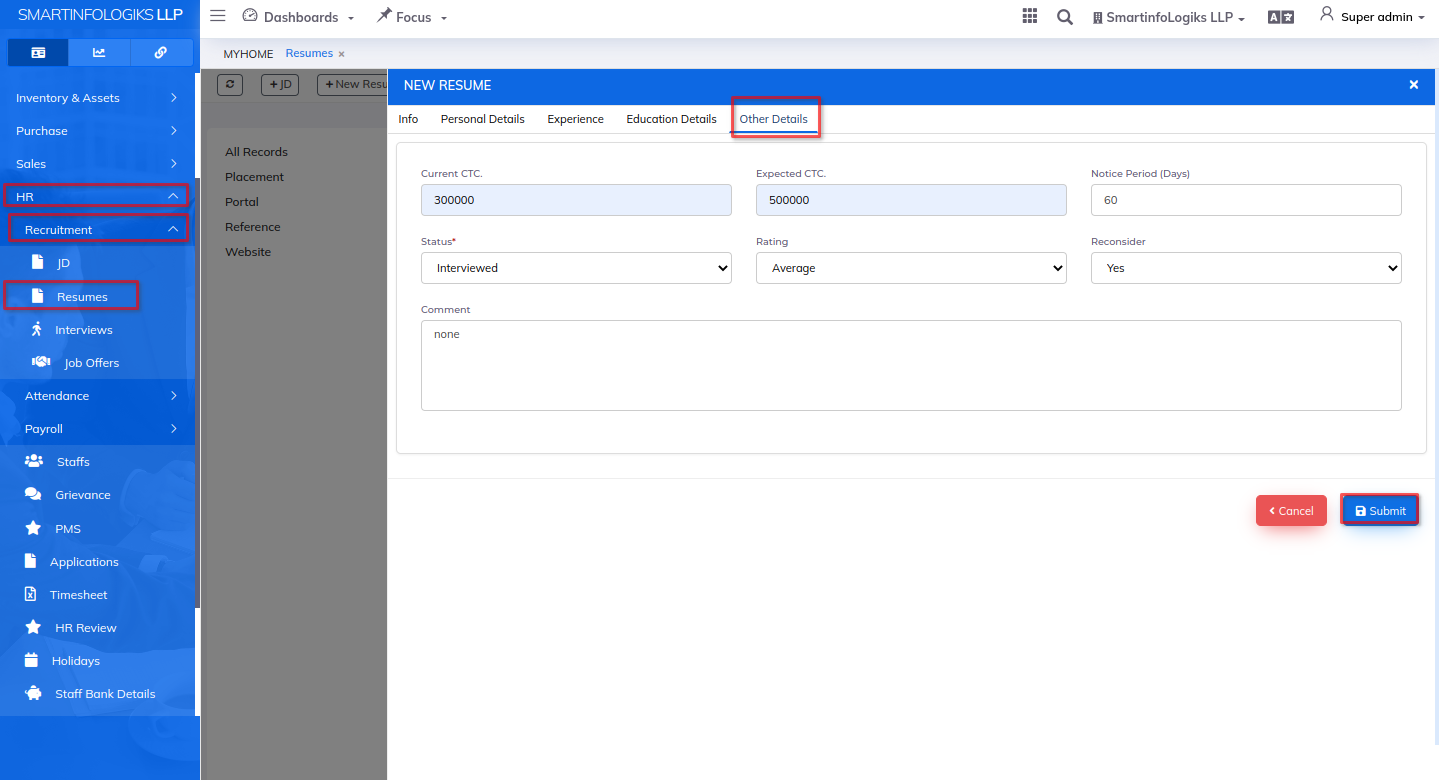Filter by Website source

pos(248,252)
